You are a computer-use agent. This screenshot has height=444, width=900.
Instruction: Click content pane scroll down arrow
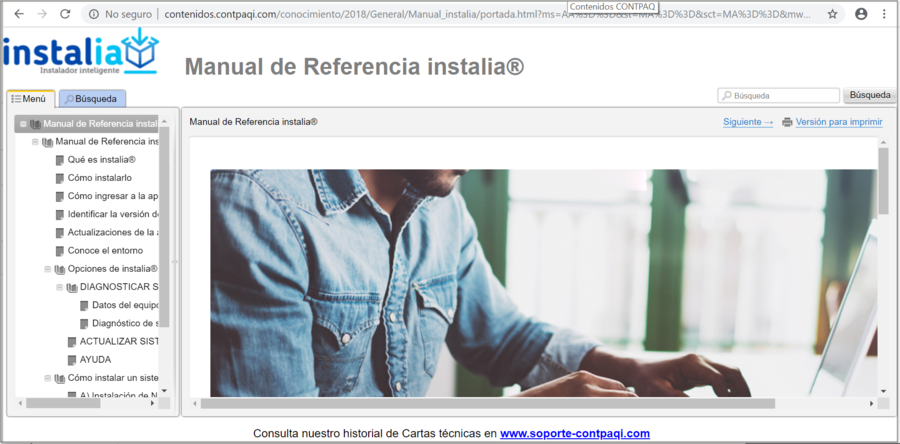[883, 391]
